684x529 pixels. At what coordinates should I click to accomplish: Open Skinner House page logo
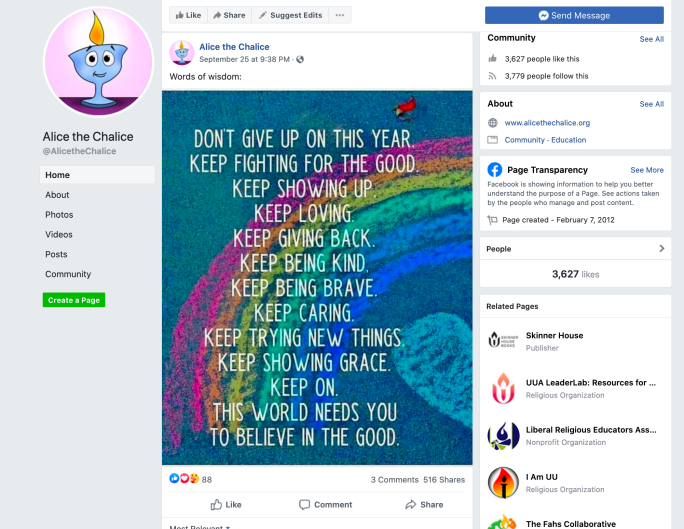(503, 340)
